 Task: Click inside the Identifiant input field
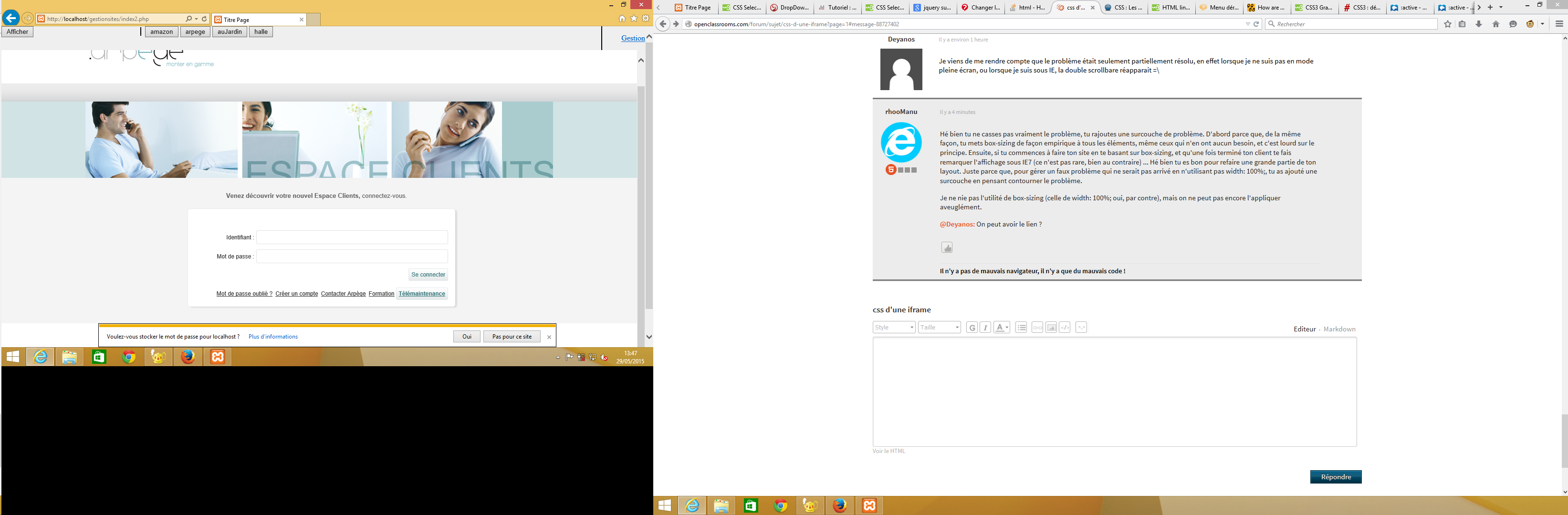[x=352, y=237]
